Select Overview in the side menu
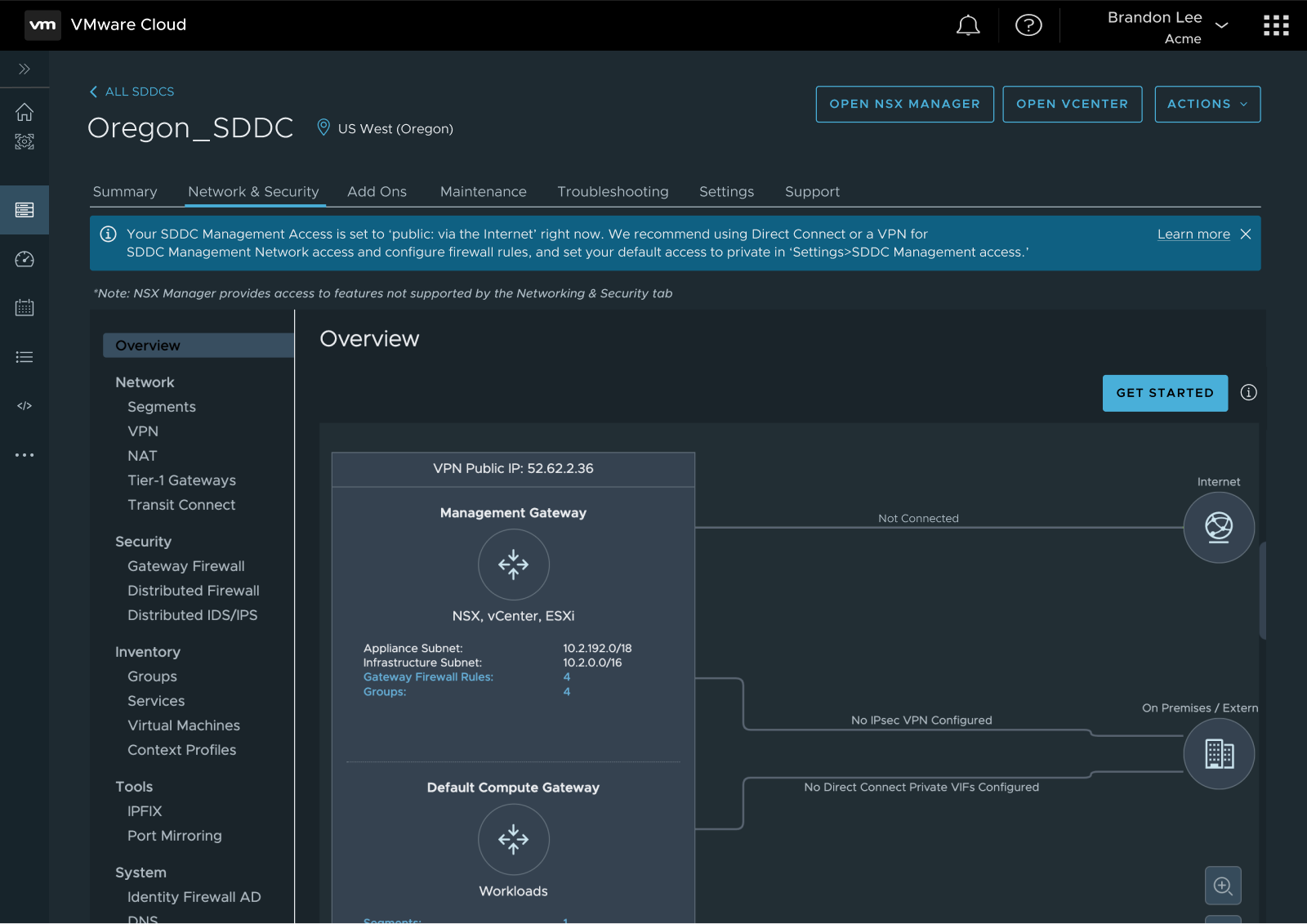This screenshot has width=1307, height=924. [x=199, y=346]
